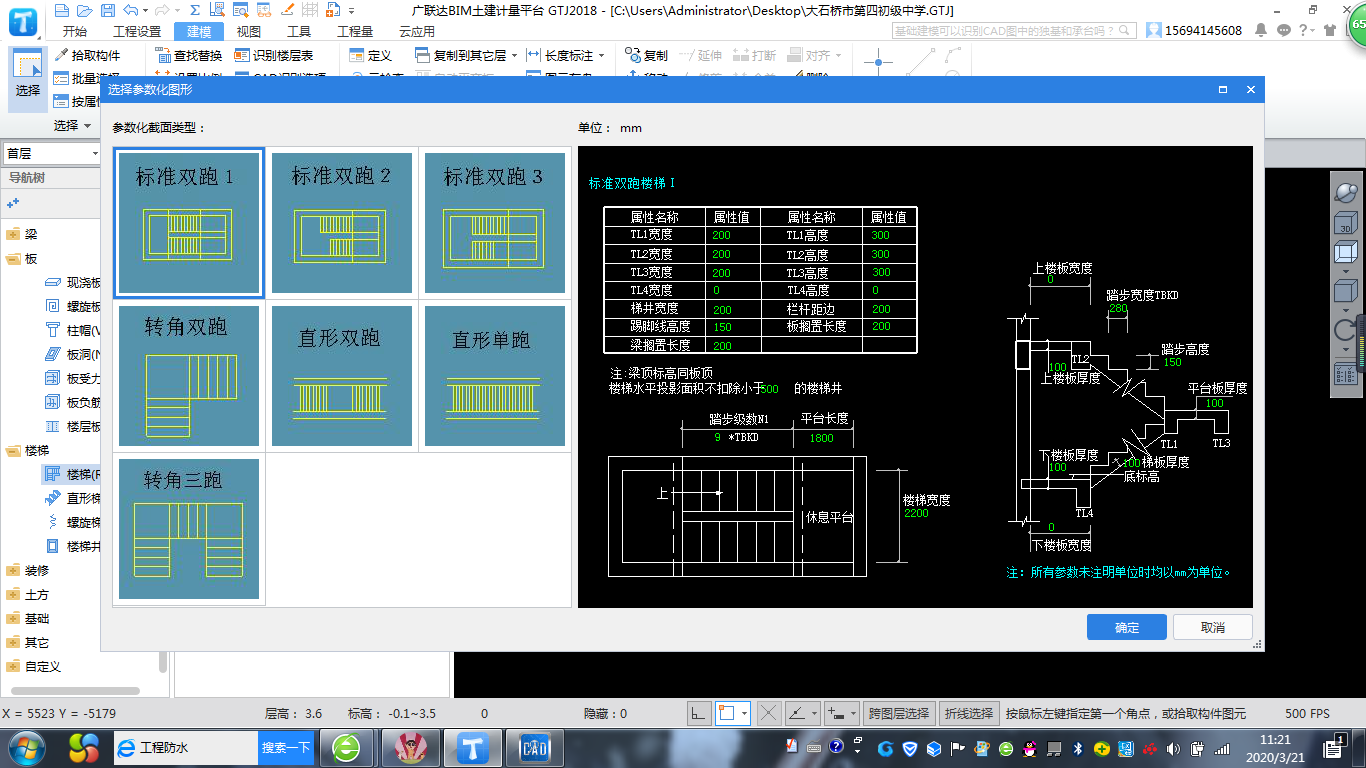Click the TL1 height value 300
1366x768 pixels.
click(880, 236)
